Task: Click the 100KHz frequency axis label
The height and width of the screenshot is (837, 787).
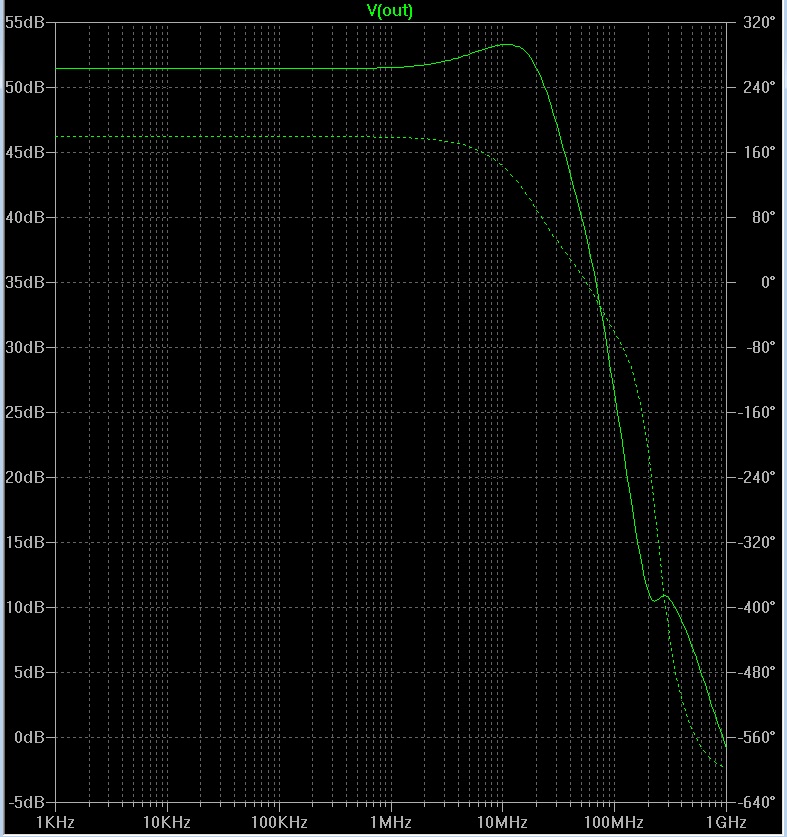Action: tap(279, 822)
